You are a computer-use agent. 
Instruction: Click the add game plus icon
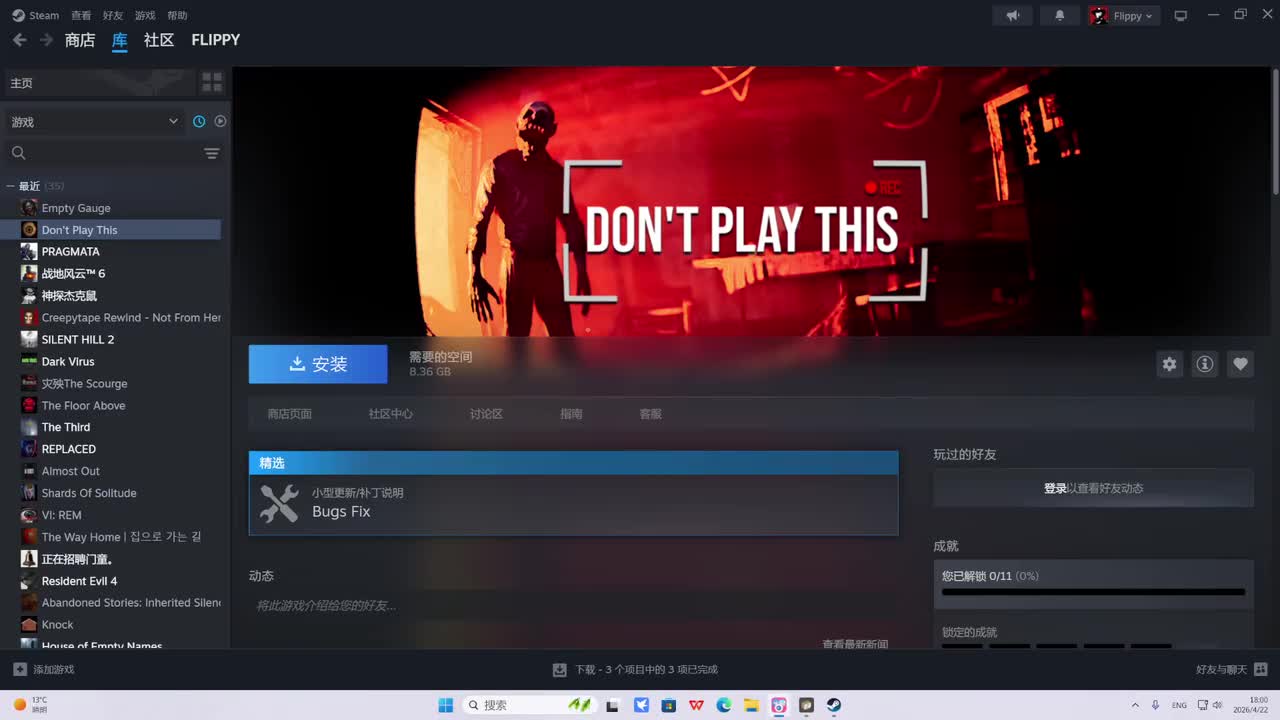tap(20, 669)
